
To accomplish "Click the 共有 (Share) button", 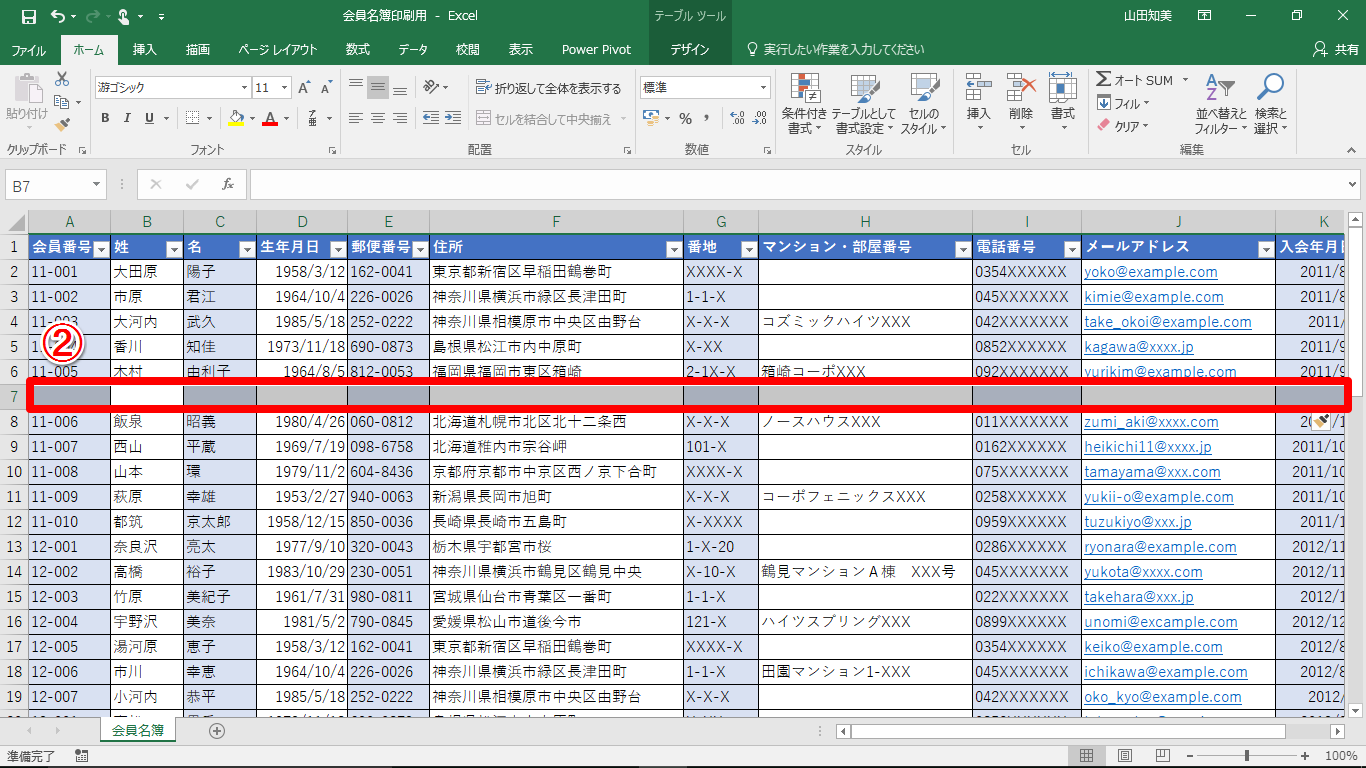I will [x=1336, y=49].
